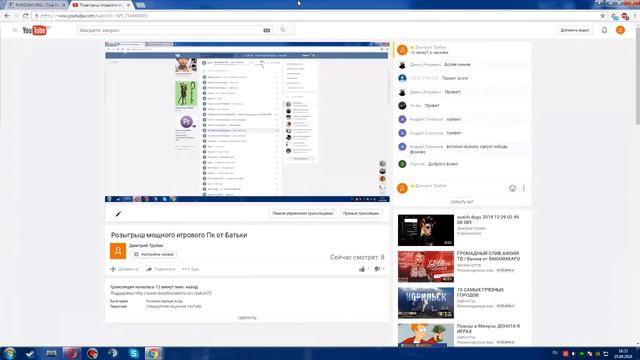Open watch dogs 2014 video title link
The width and height of the screenshot is (640, 360).
coord(488,220)
